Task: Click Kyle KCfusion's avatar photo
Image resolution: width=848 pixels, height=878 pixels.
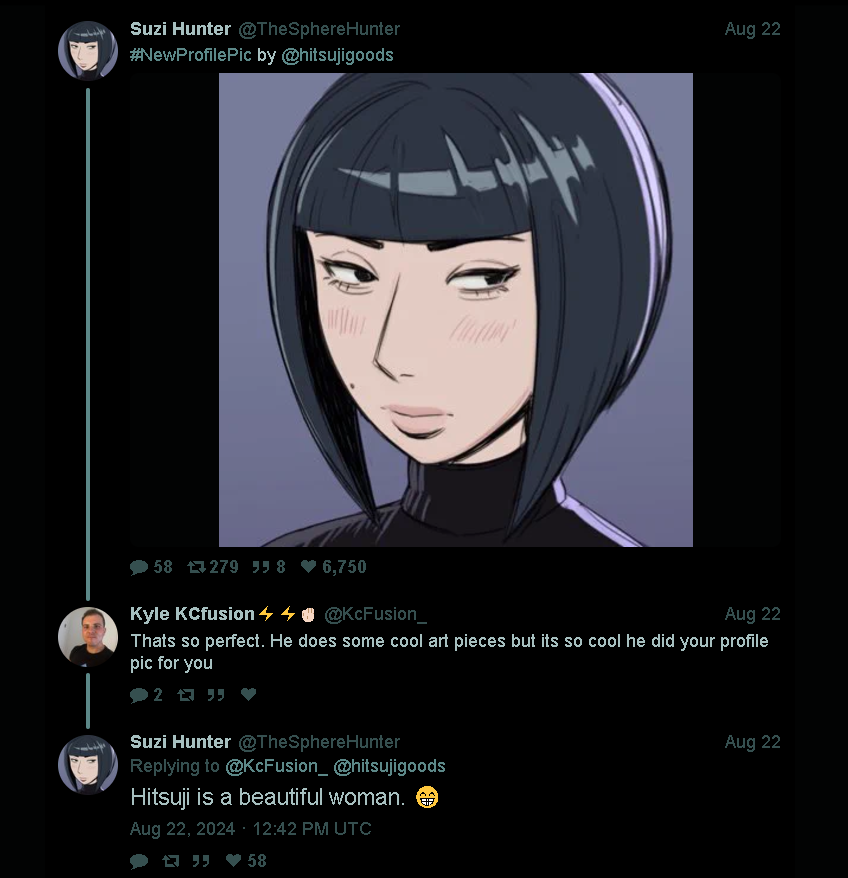Action: (88, 637)
